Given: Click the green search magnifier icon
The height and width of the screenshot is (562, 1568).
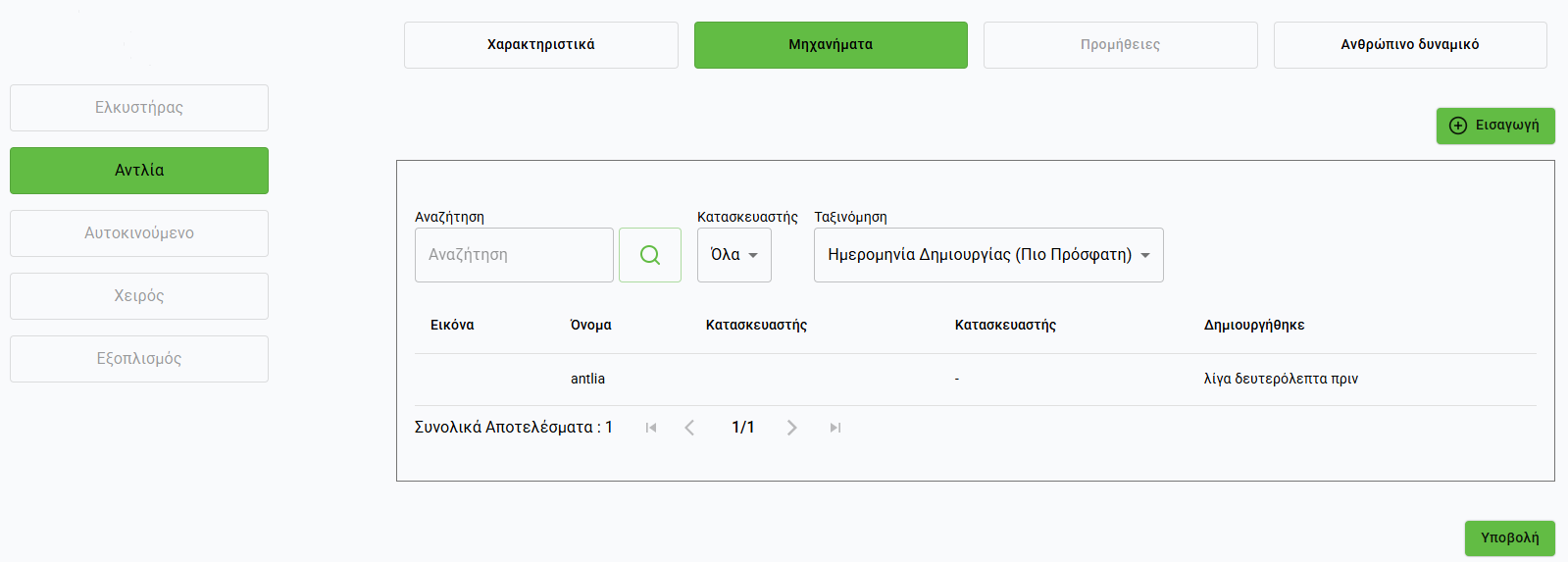Looking at the screenshot, I should pyautogui.click(x=649, y=255).
